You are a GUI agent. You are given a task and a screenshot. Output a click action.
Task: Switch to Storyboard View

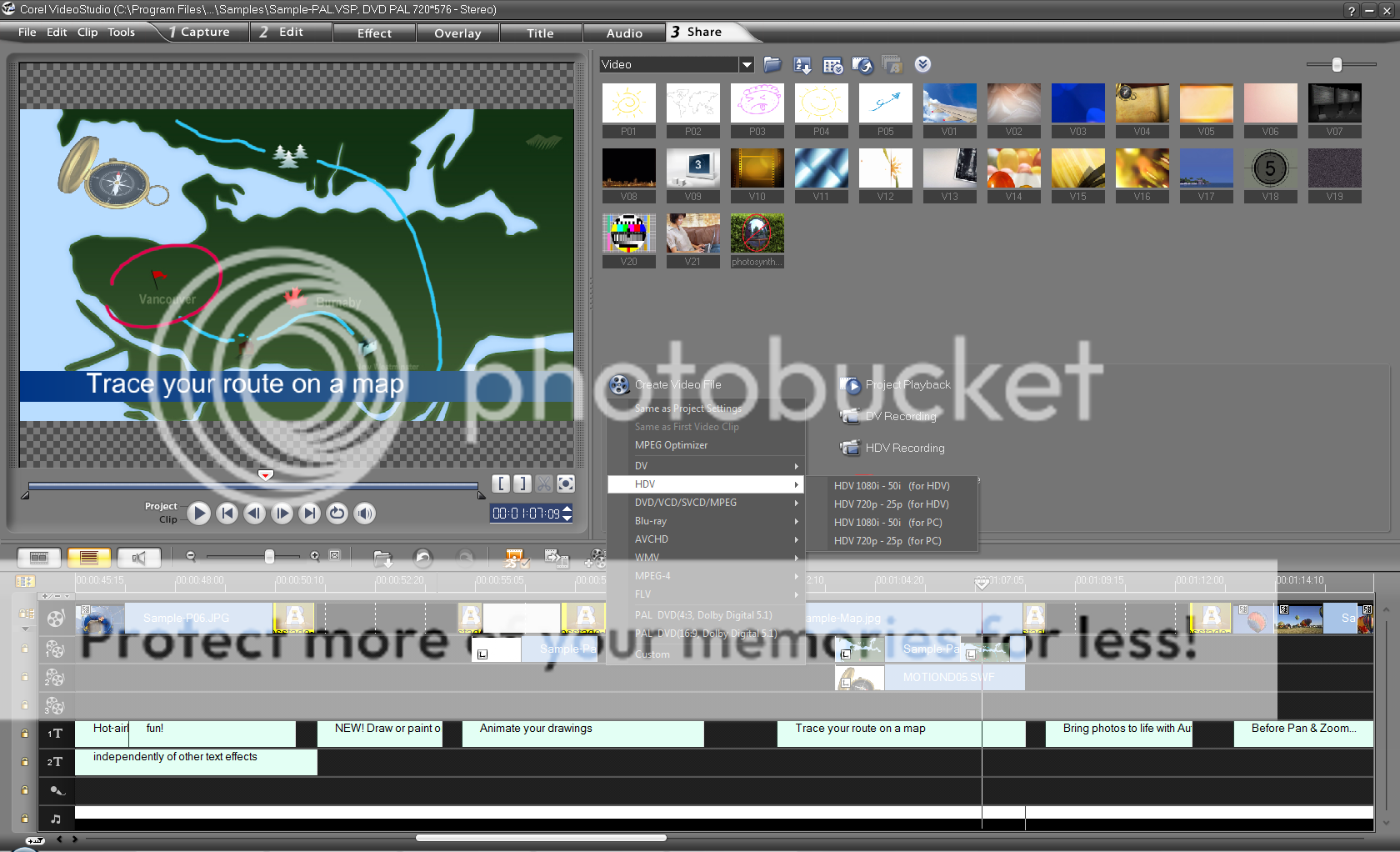click(39, 558)
